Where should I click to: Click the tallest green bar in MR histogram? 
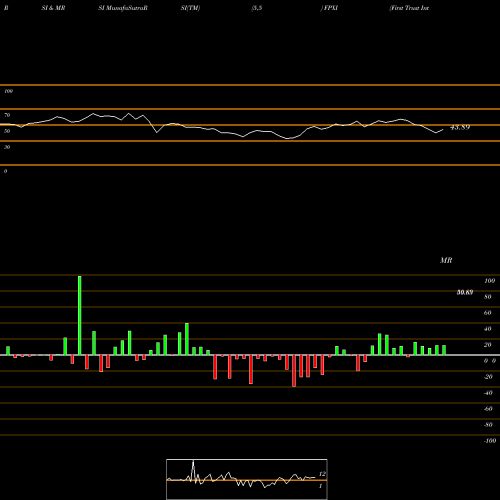[80, 315]
